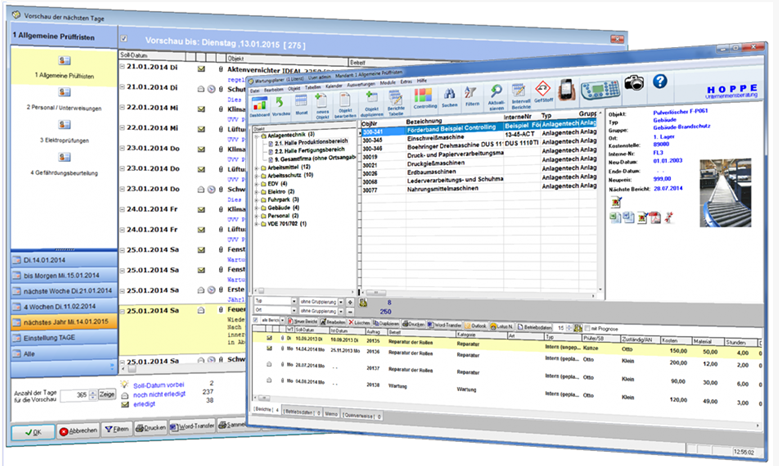Expand the EDV (4) tree node
This screenshot has width=779, height=466.
[257, 184]
